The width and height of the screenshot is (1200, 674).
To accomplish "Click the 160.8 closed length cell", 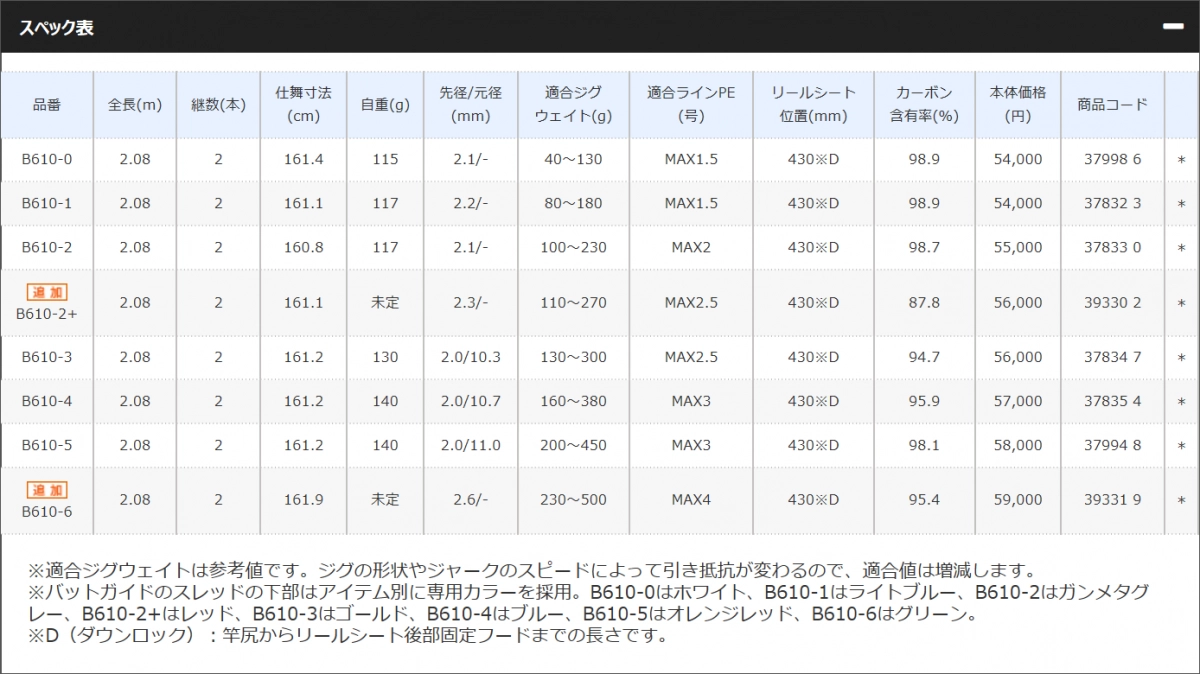I will pos(303,247).
